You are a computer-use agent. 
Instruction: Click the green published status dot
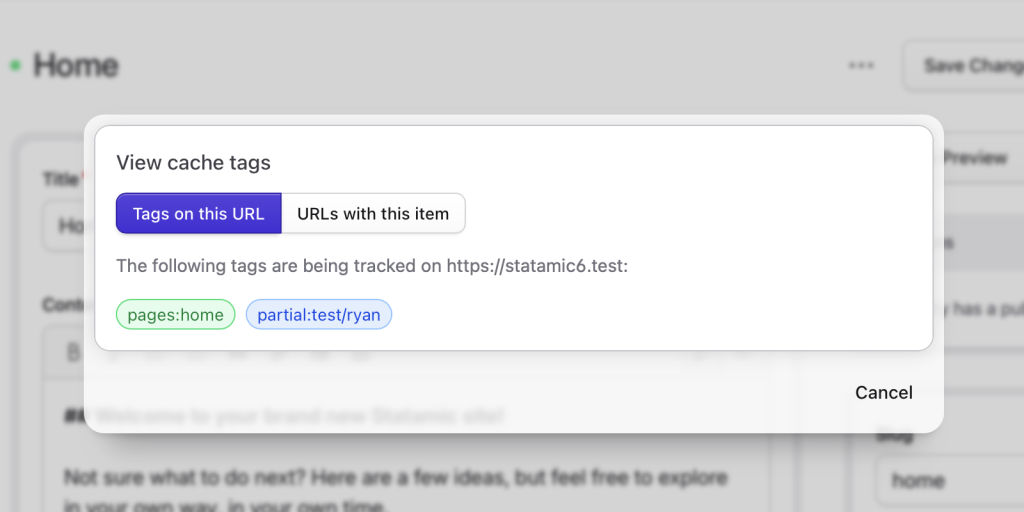(x=15, y=66)
